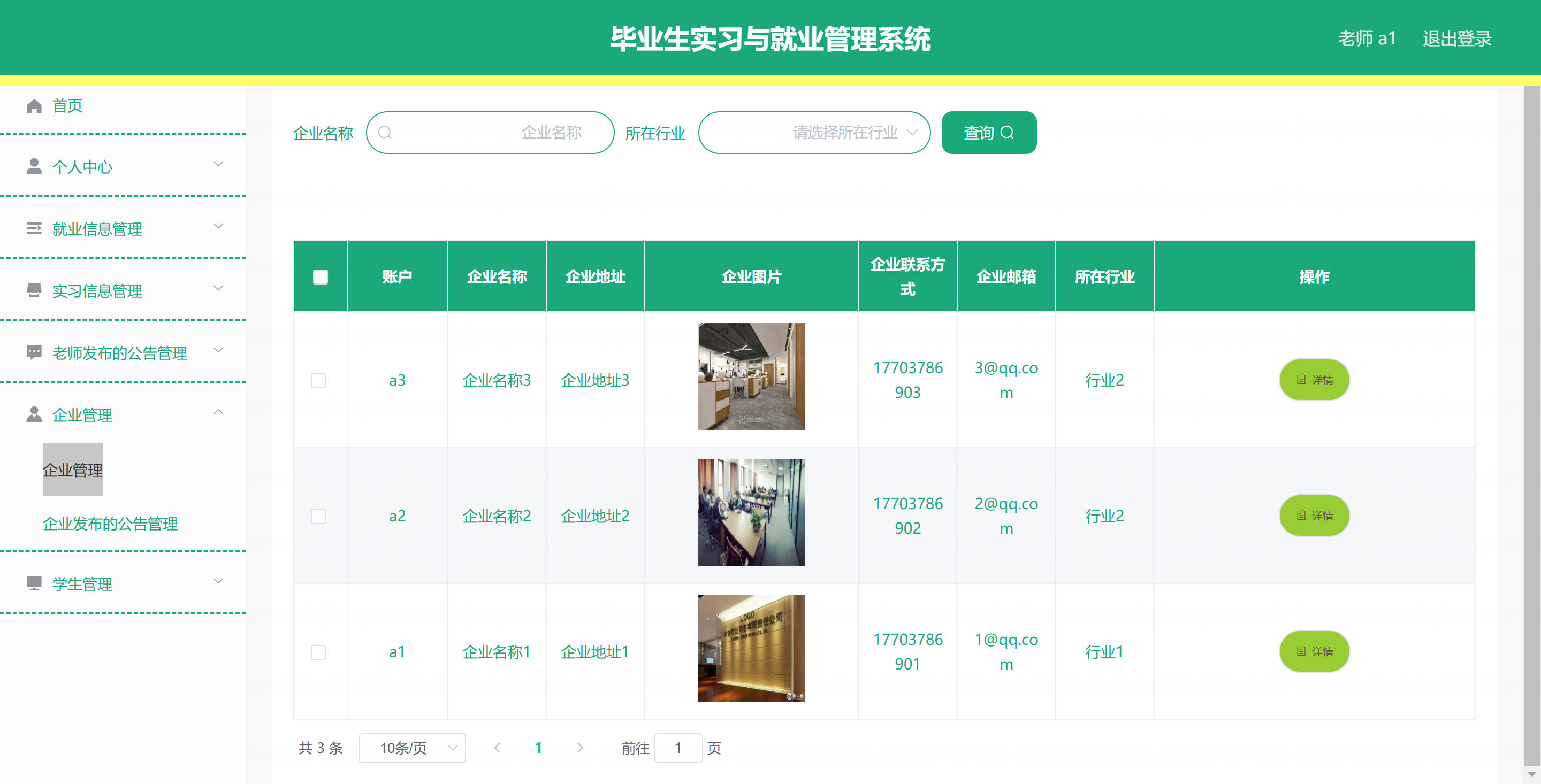Check the row checkbox for account a3
This screenshot has height=784, width=1541.
(318, 380)
